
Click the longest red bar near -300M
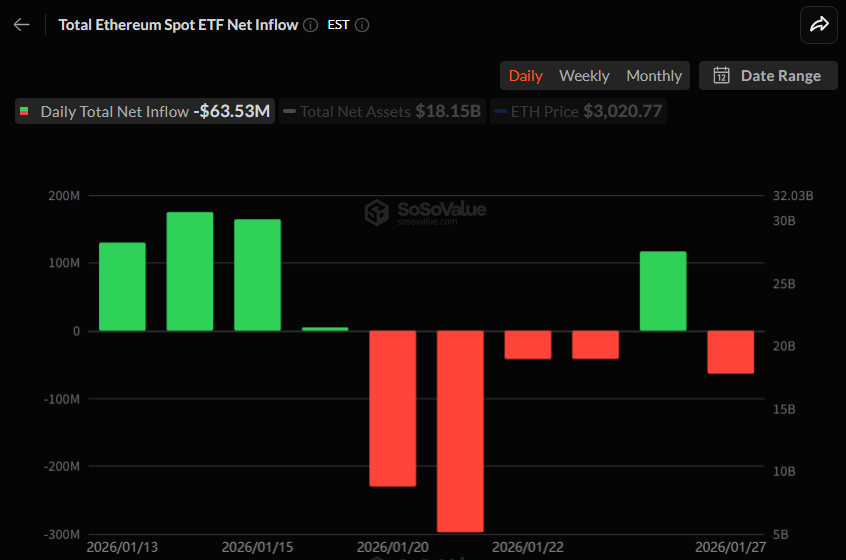(460, 430)
